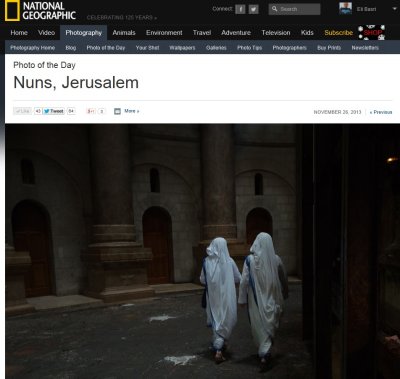Screen dimensions: 400x379
Task: Open Photographers section
Action: click(289, 48)
